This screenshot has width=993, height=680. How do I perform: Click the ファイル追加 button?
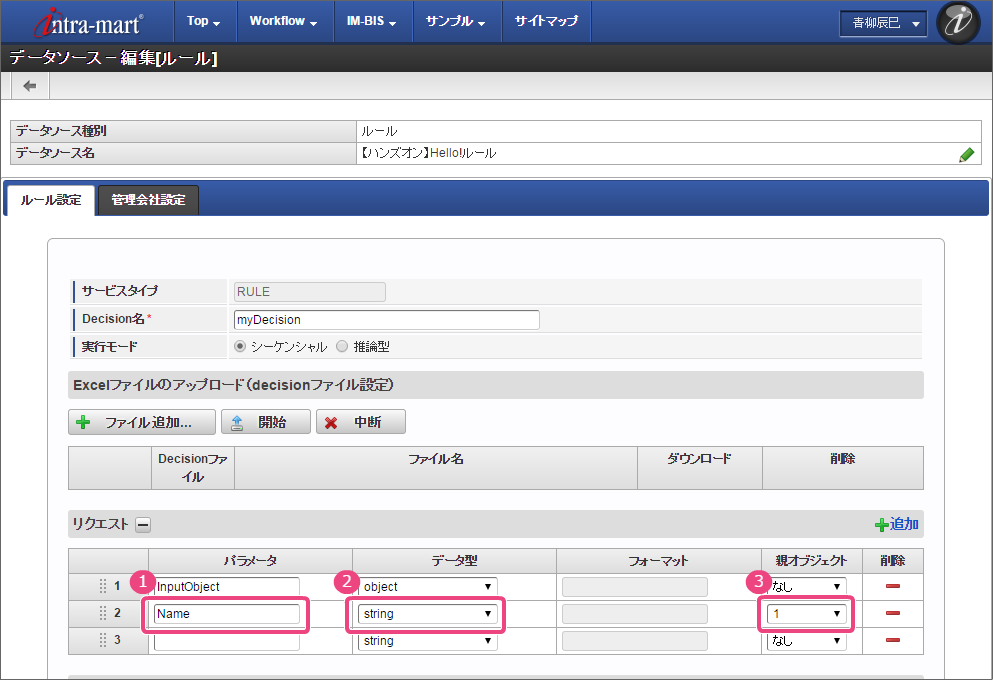(142, 422)
